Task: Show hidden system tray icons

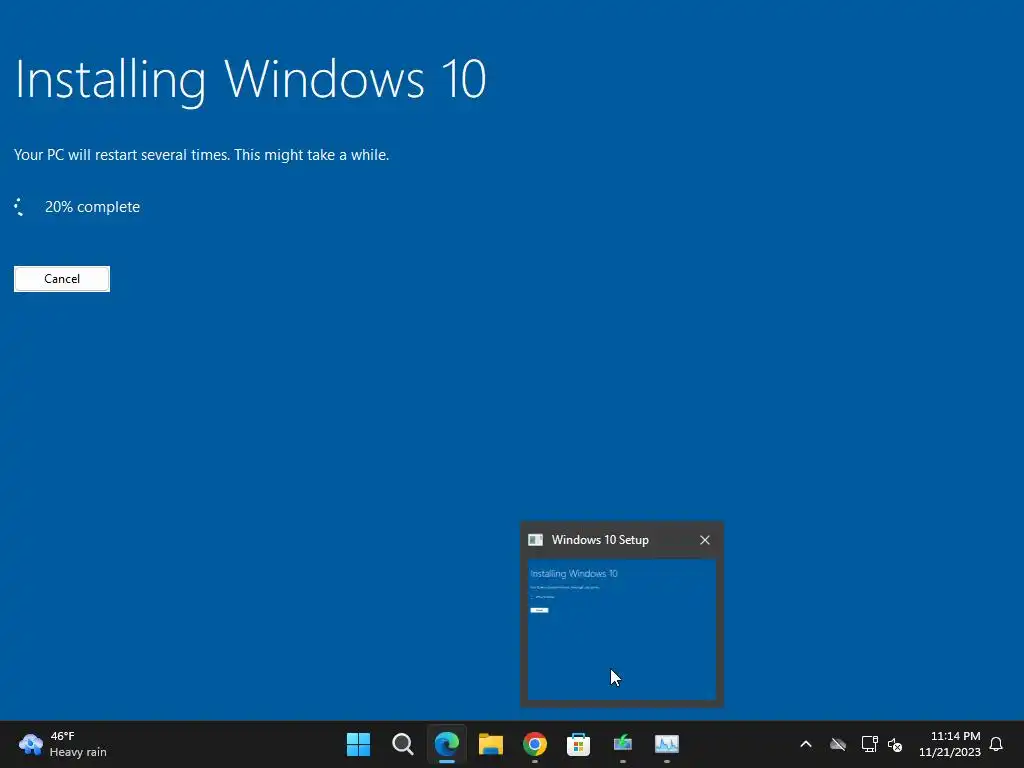Action: pos(806,744)
